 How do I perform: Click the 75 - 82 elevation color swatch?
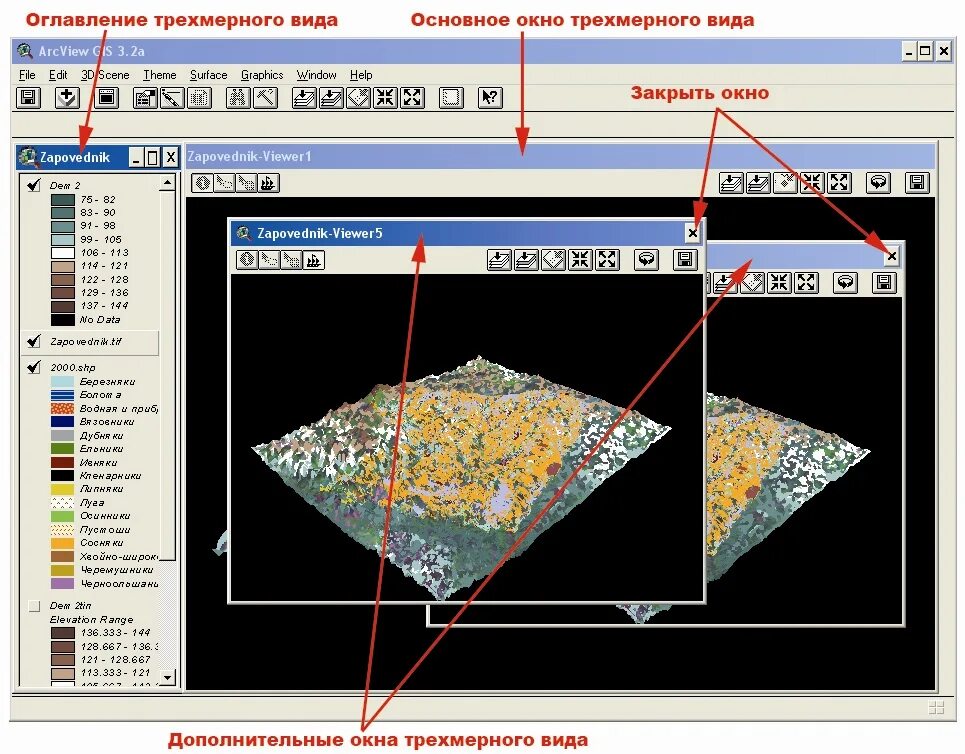point(63,199)
